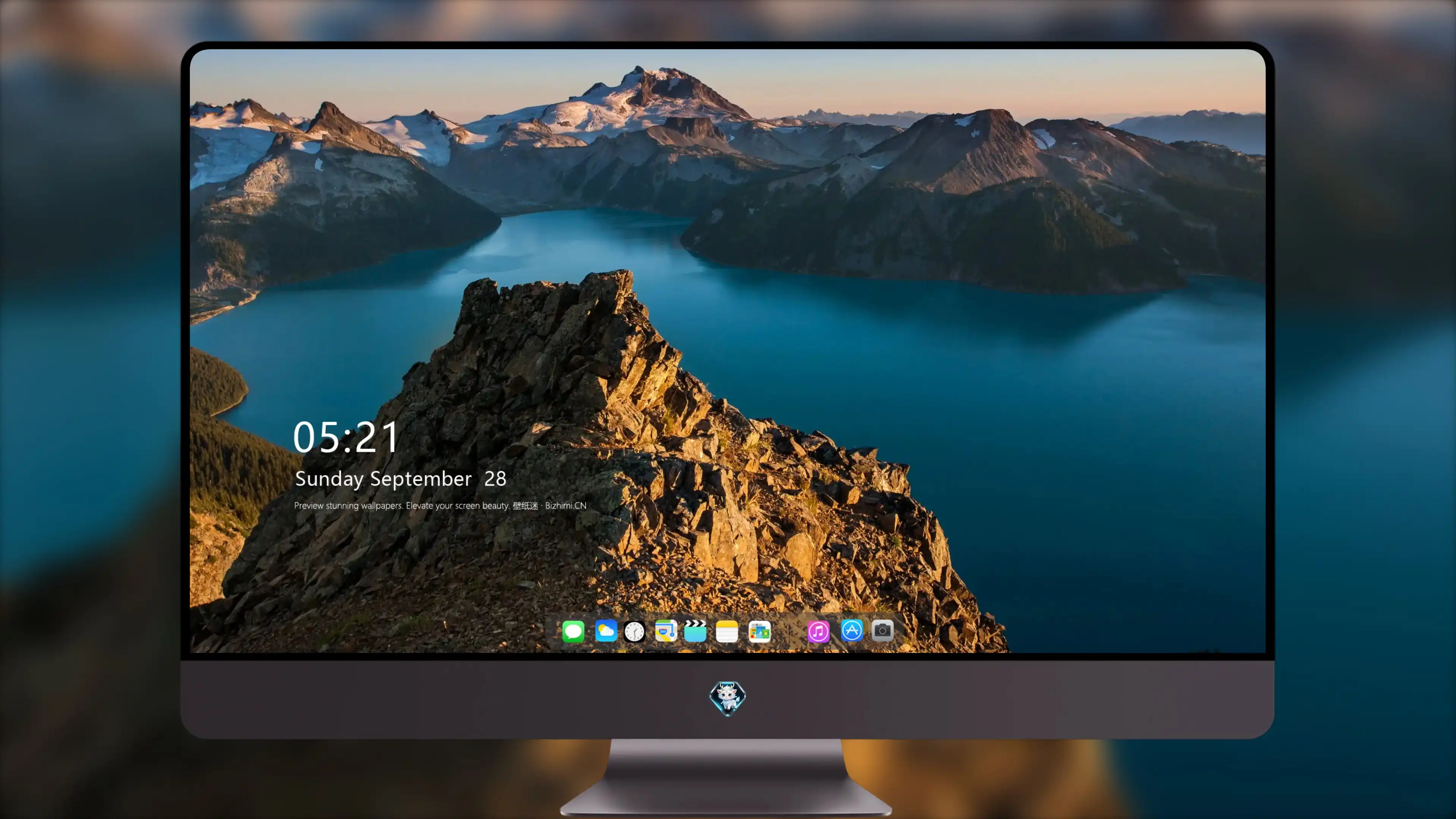
Task: Open the Camera app in dock
Action: tap(882, 630)
